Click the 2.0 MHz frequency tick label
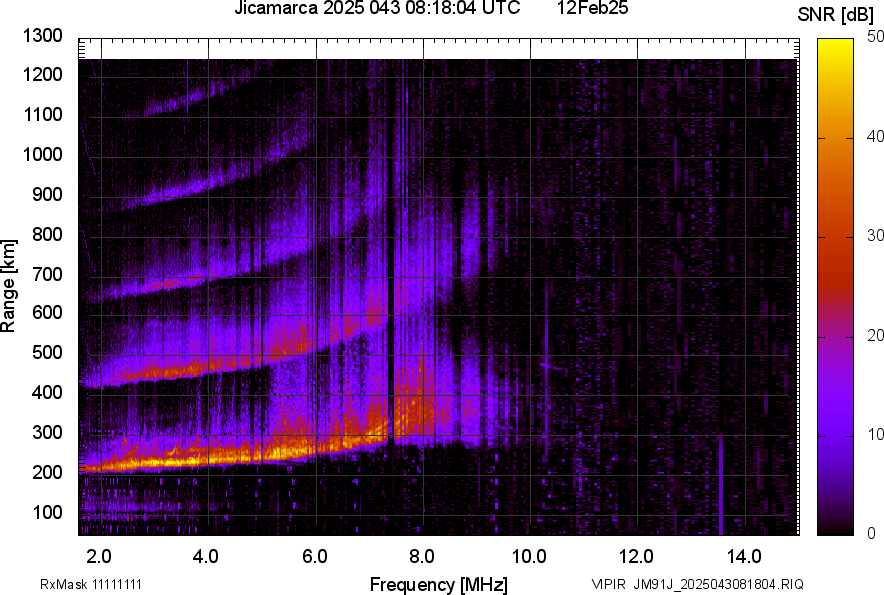Screen dimensions: 884x595 [100, 555]
